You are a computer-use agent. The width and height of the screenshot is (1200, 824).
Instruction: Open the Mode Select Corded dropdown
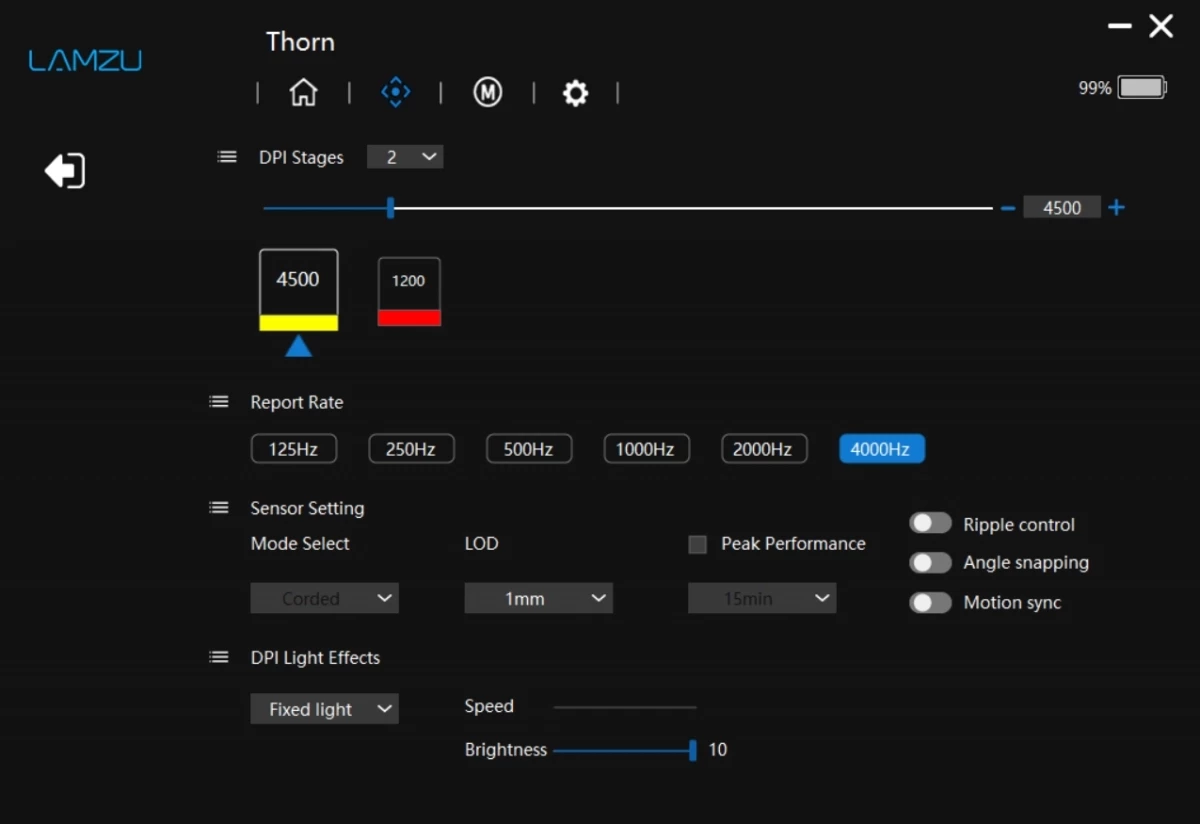pyautogui.click(x=324, y=598)
